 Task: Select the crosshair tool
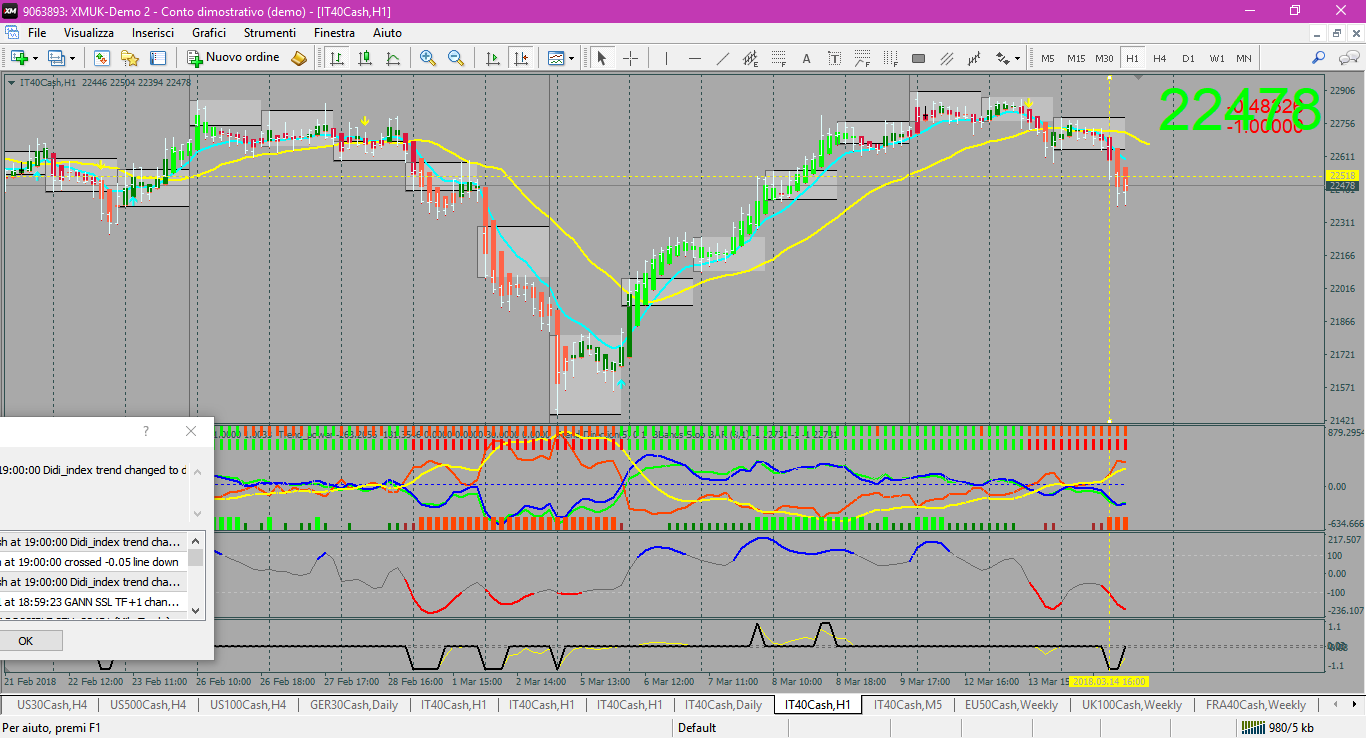coord(630,58)
